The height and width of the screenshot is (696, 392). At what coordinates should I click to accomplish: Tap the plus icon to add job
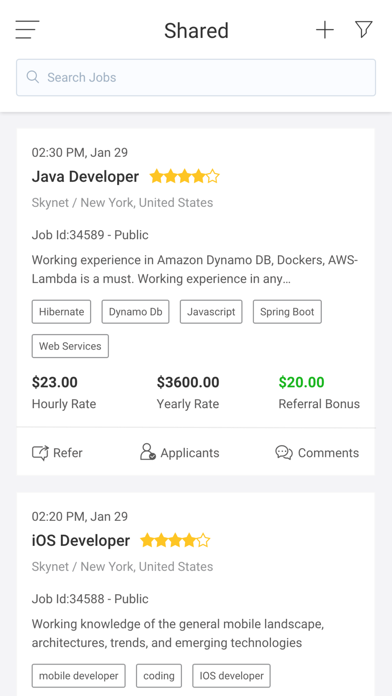[x=325, y=30]
